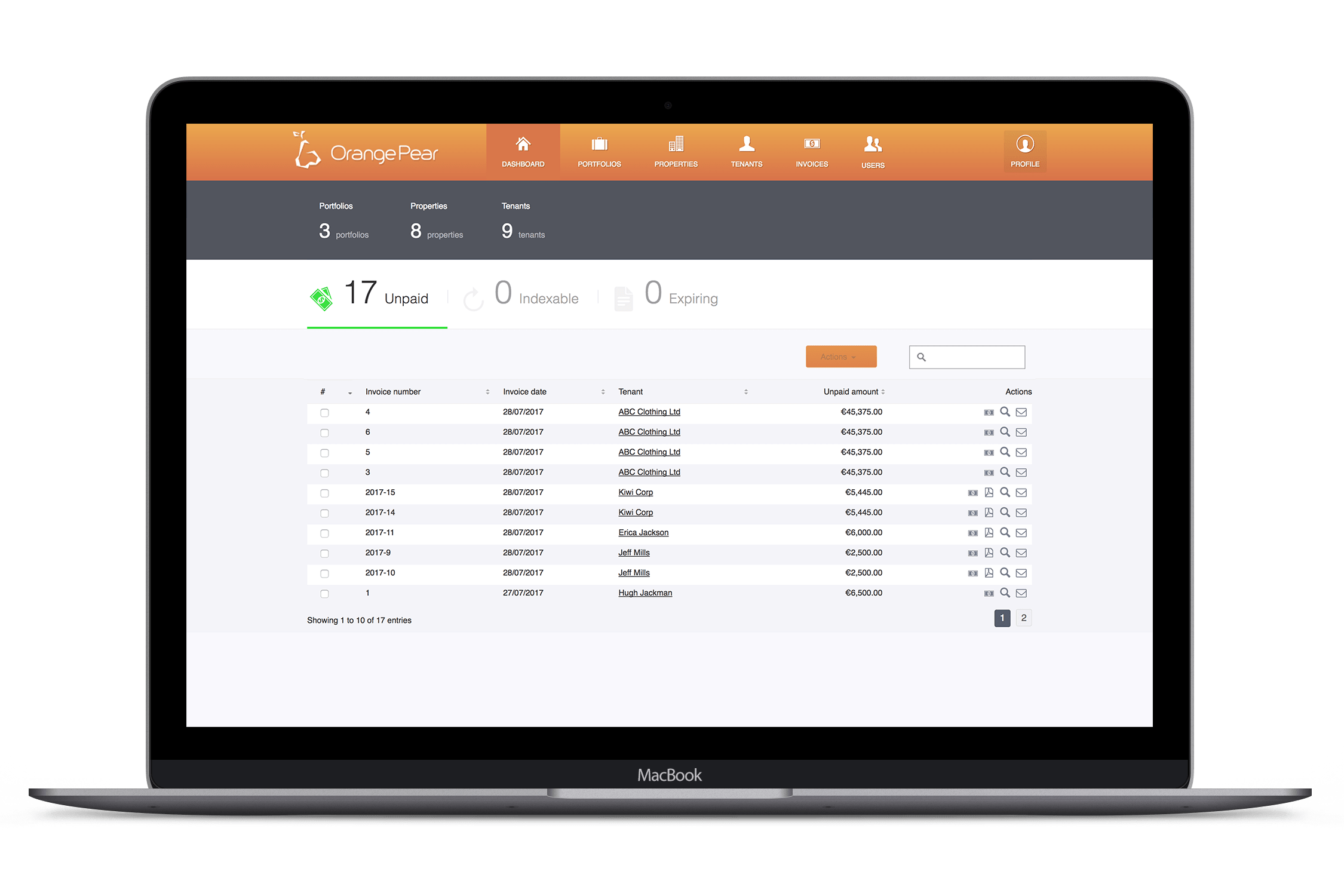The image size is (1344, 896).
Task: Click payment icon for invoice 4
Action: [989, 412]
